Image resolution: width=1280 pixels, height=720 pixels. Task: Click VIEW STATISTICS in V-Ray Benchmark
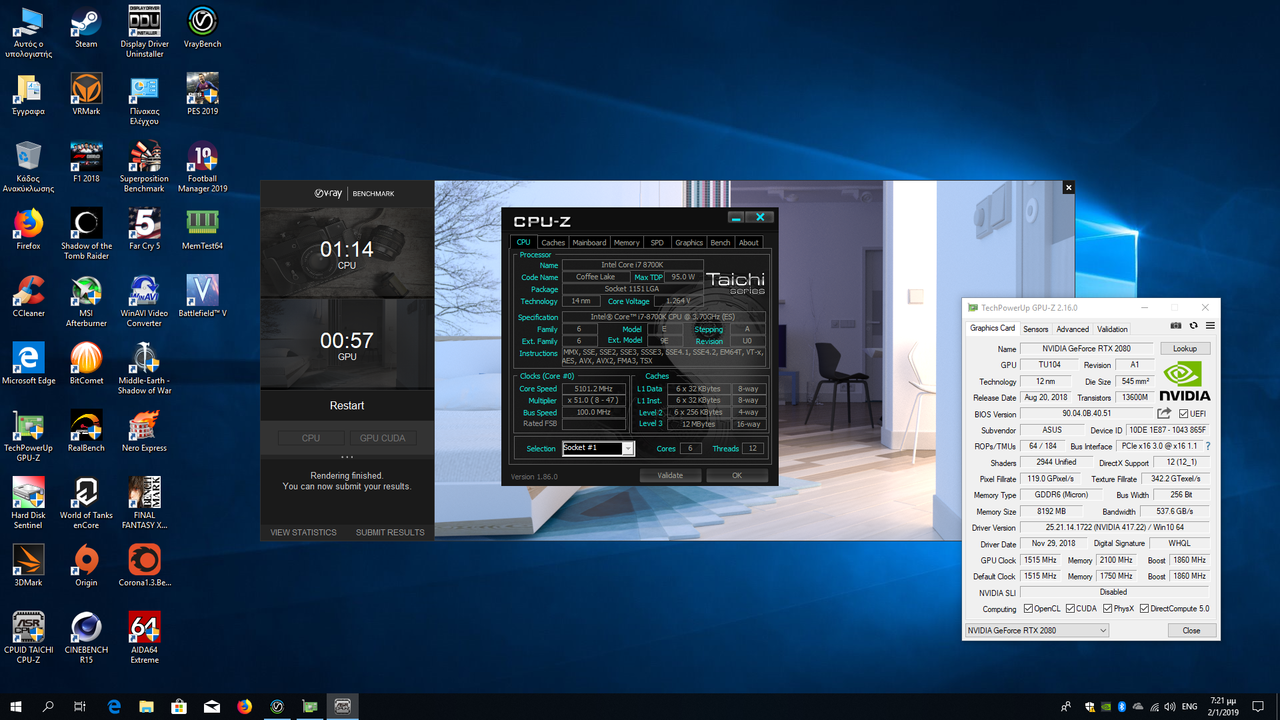304,532
